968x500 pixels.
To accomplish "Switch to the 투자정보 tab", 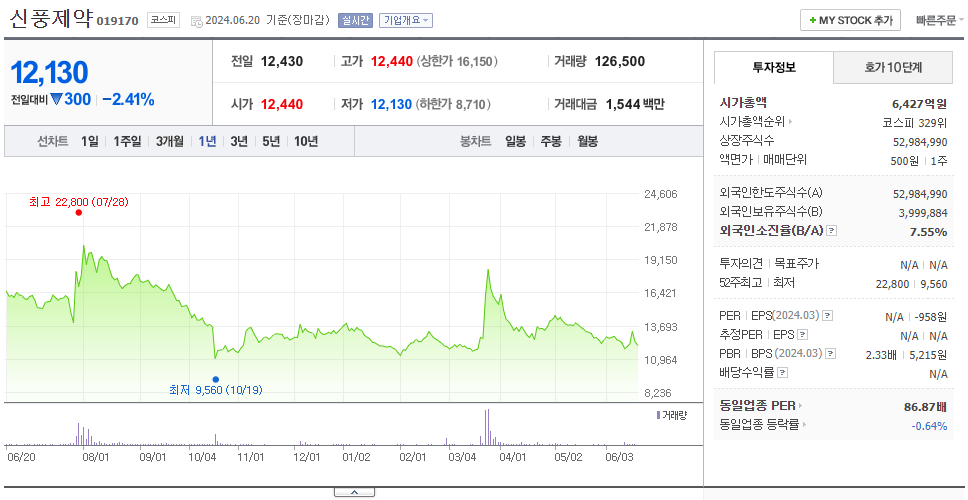I will 774,67.
